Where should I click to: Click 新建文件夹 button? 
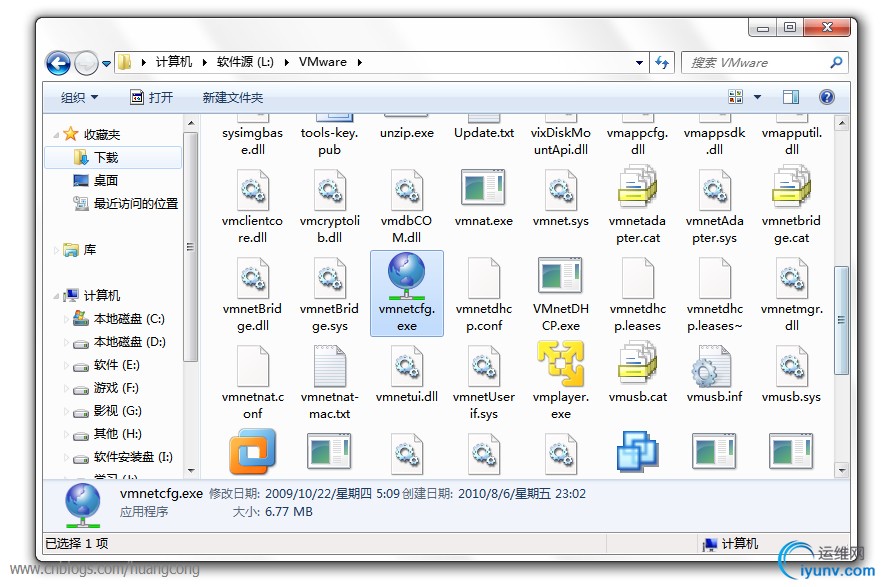[x=233, y=98]
